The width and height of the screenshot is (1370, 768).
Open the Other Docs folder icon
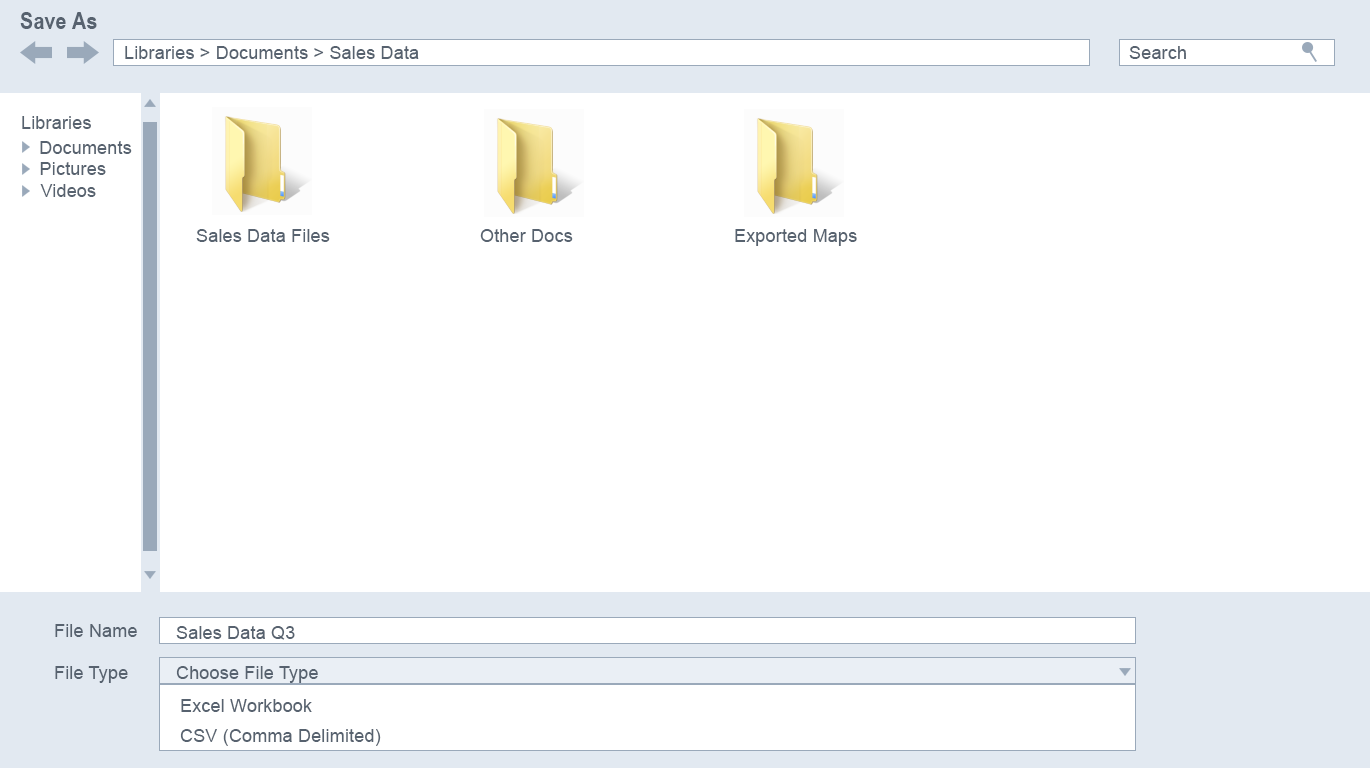click(x=534, y=162)
